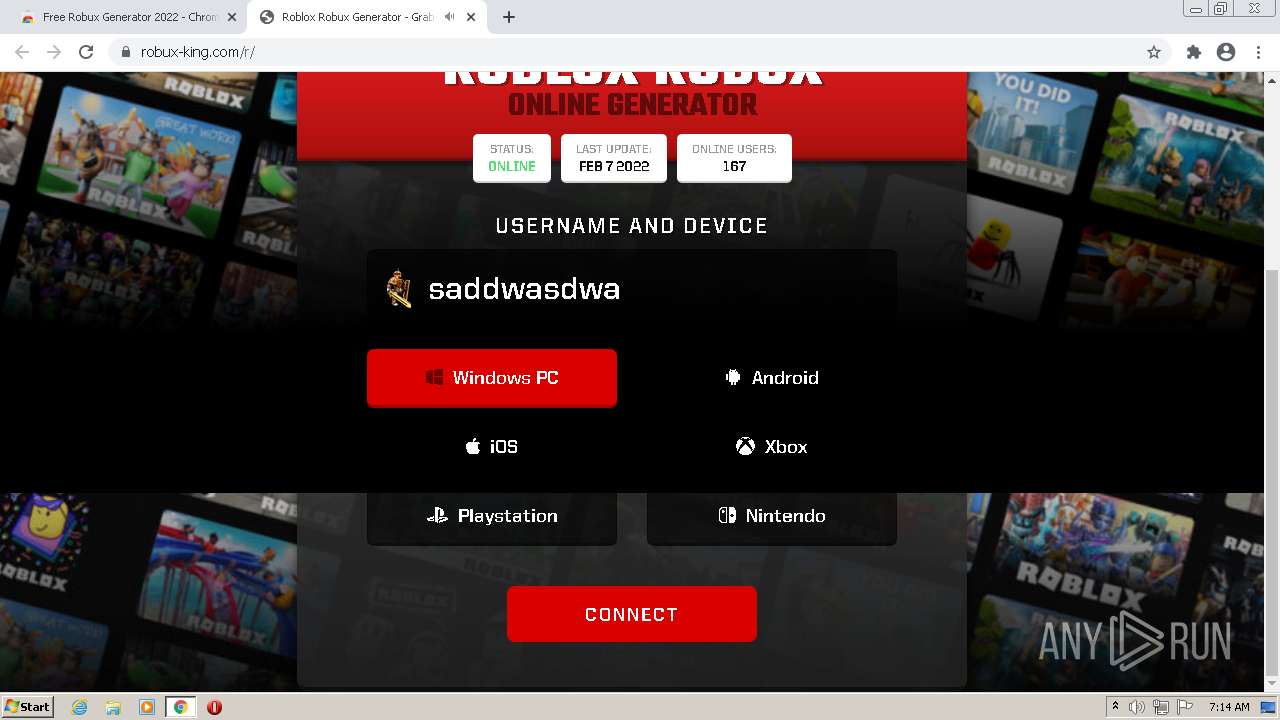Pick the Nintendo device option

pyautogui.click(x=772, y=516)
